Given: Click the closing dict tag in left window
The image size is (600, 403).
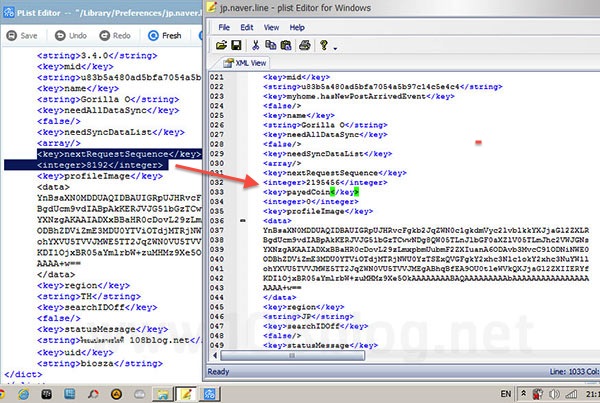Looking at the screenshot, I should [23, 374].
